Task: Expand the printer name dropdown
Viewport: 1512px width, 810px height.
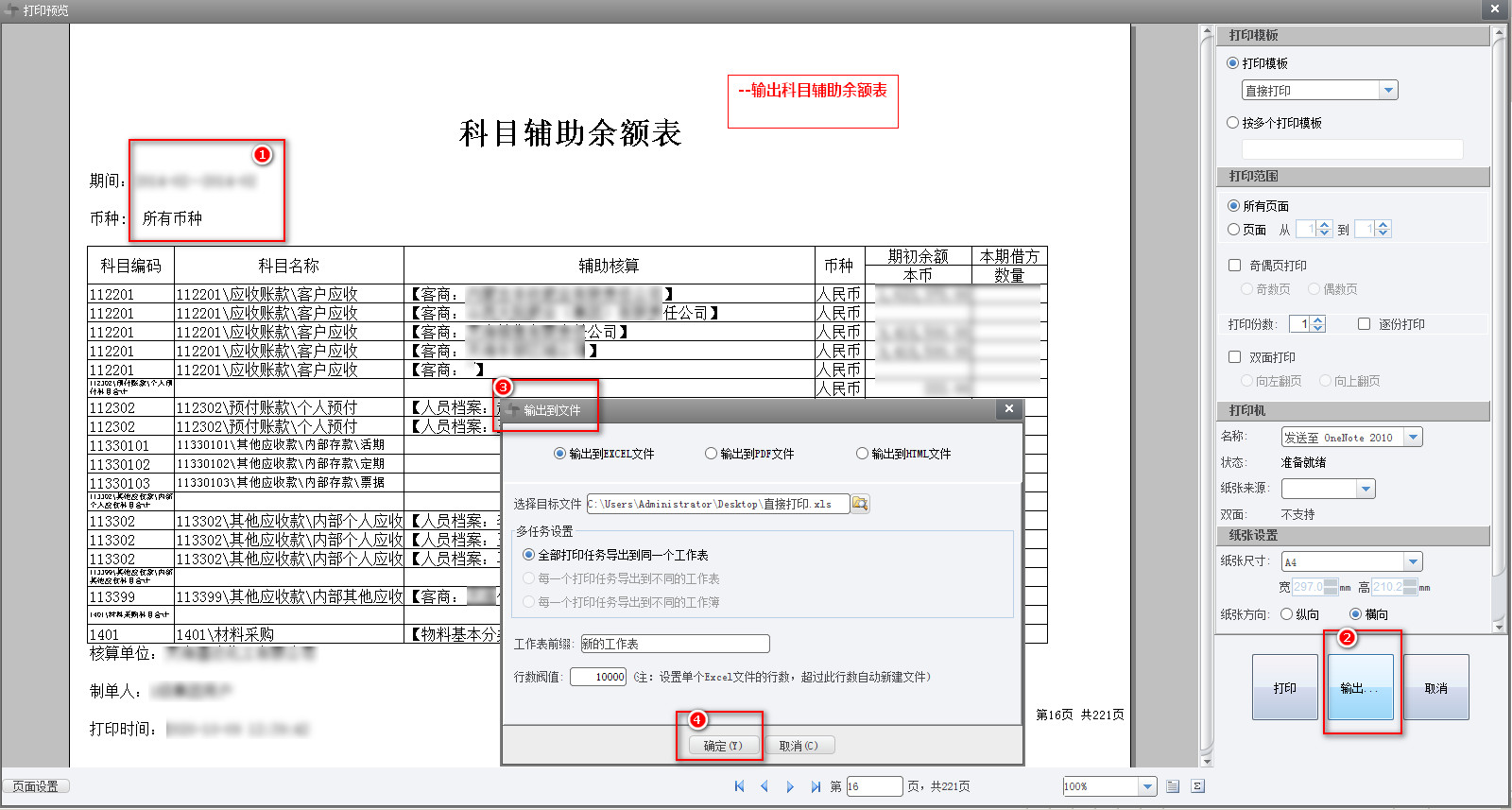Action: pyautogui.click(x=1413, y=437)
